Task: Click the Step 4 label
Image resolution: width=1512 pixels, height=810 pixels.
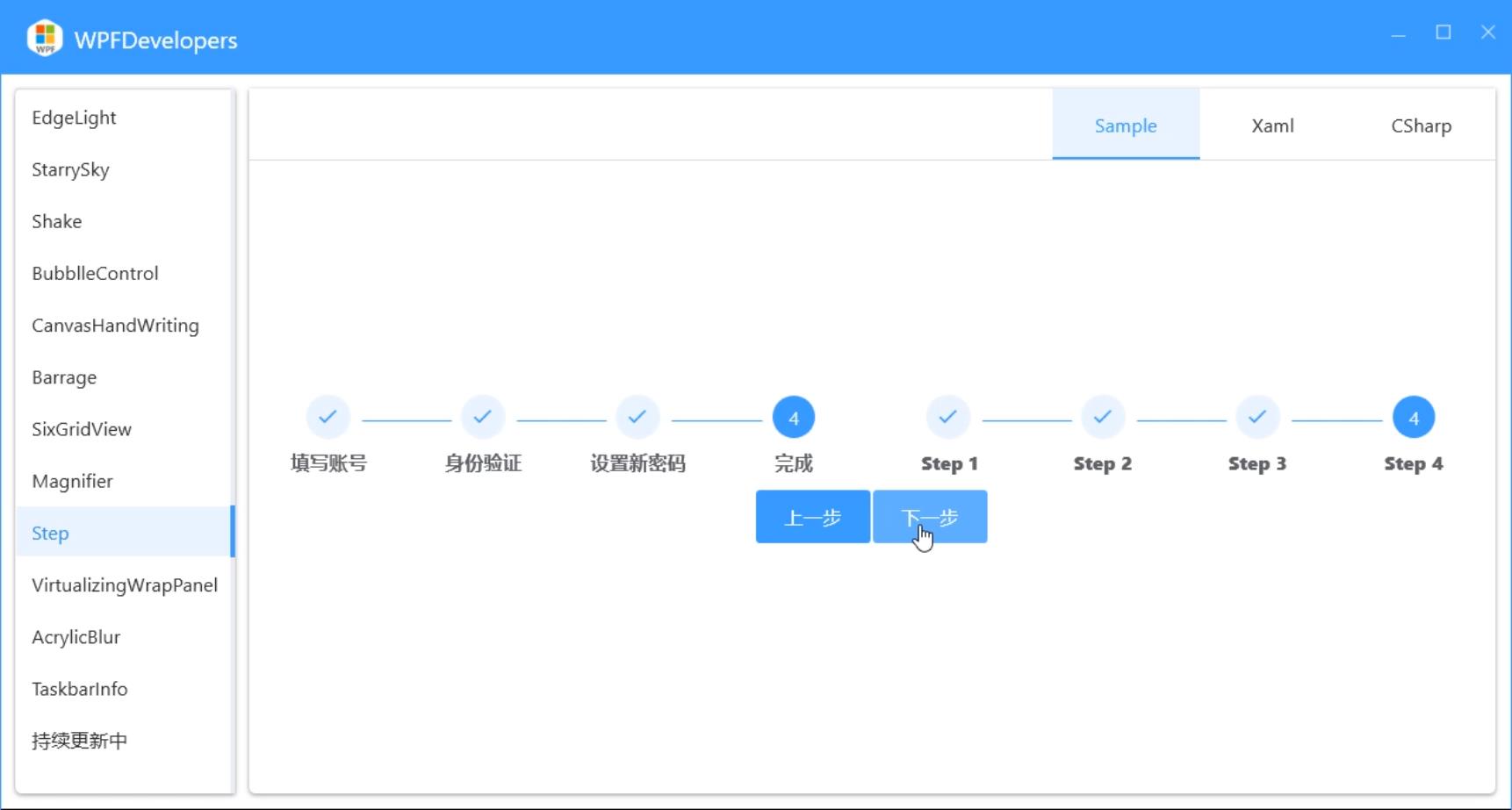Action: tap(1414, 464)
